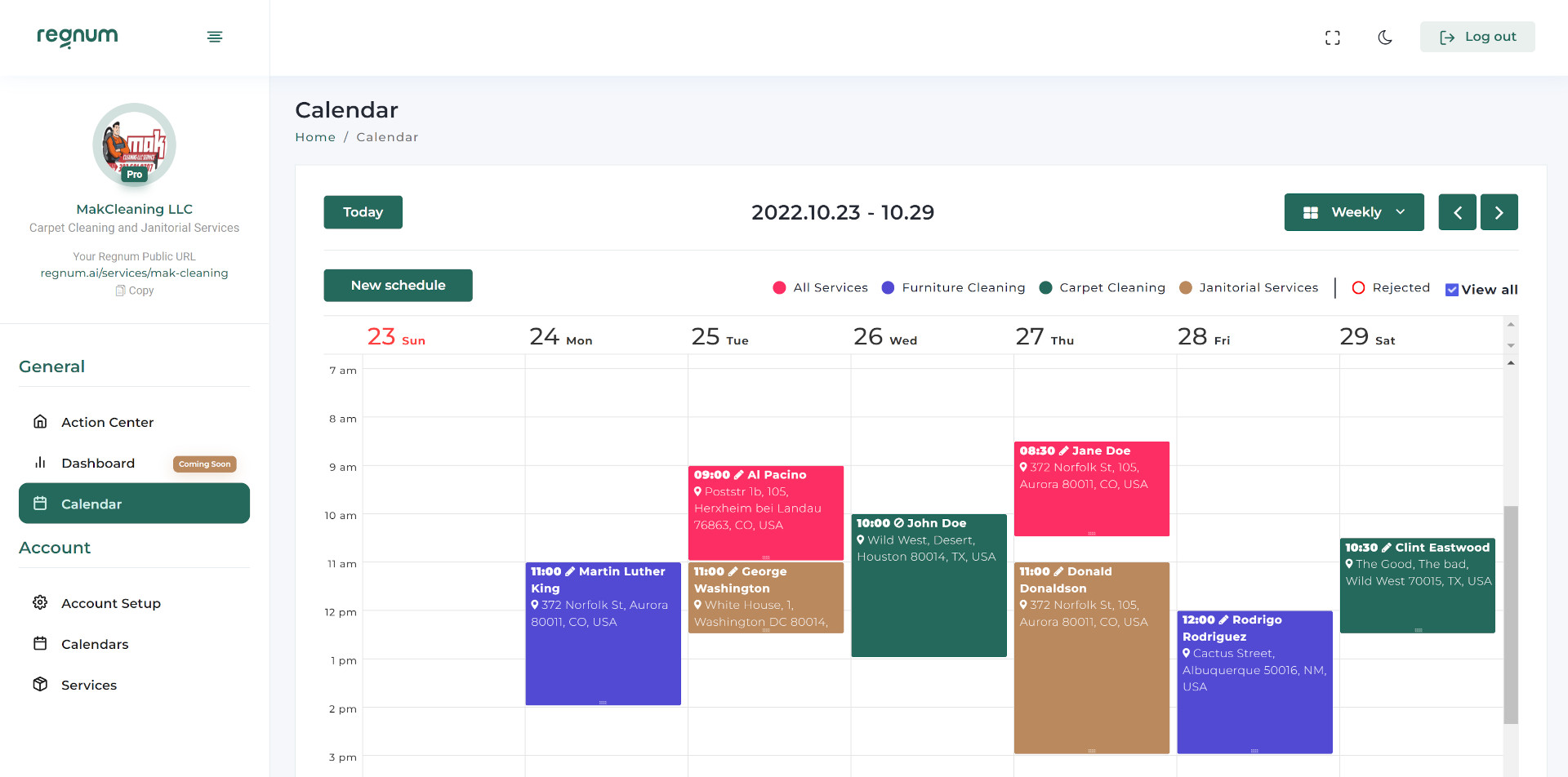Toggle the View all checkbox

click(x=1451, y=290)
